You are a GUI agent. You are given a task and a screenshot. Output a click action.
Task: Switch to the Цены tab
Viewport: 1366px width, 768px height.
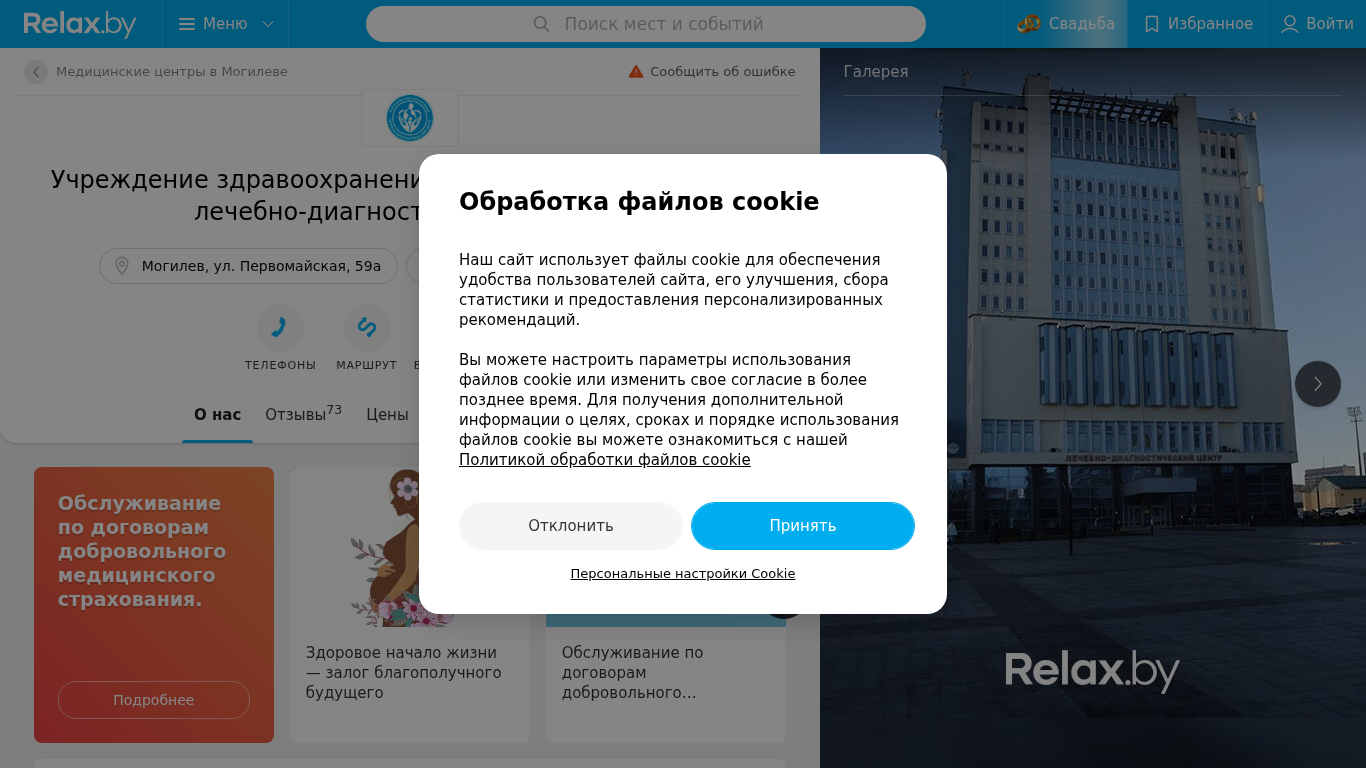click(x=387, y=414)
